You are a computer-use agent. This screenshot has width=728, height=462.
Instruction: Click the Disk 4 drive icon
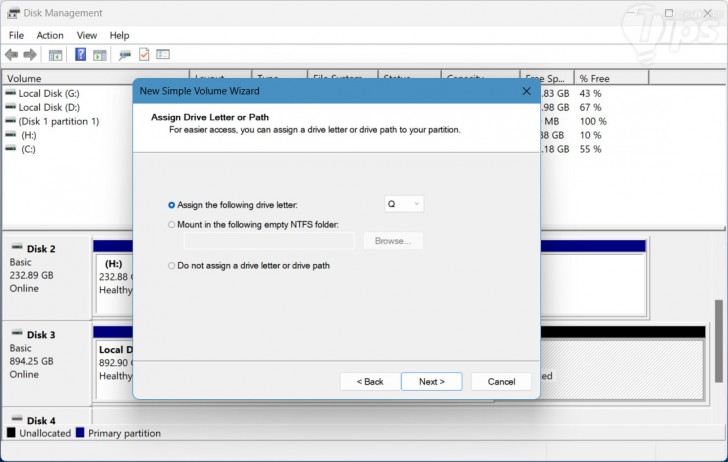pos(17,418)
